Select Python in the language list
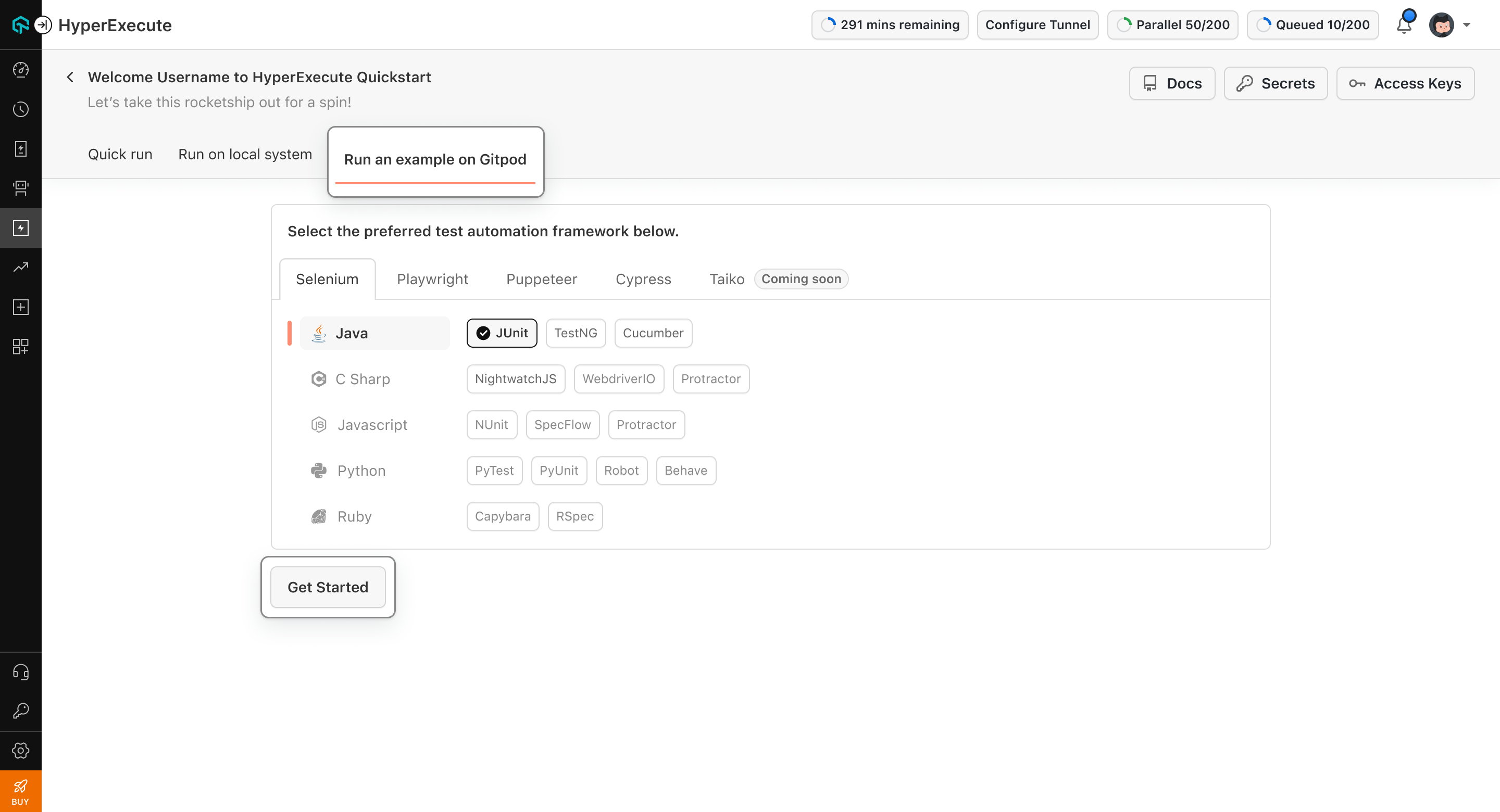 click(x=361, y=471)
